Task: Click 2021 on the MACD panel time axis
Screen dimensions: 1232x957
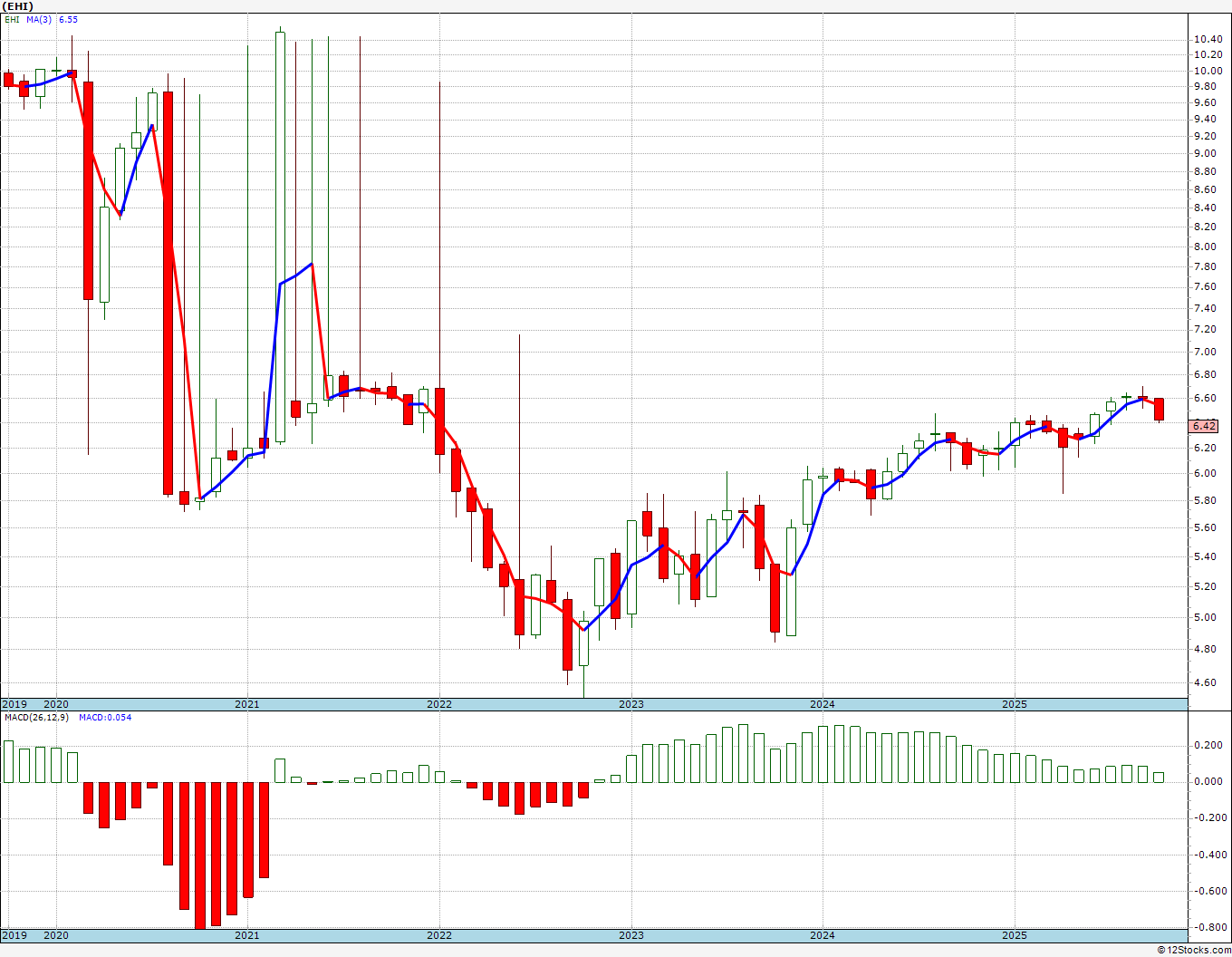Action: coord(247,935)
